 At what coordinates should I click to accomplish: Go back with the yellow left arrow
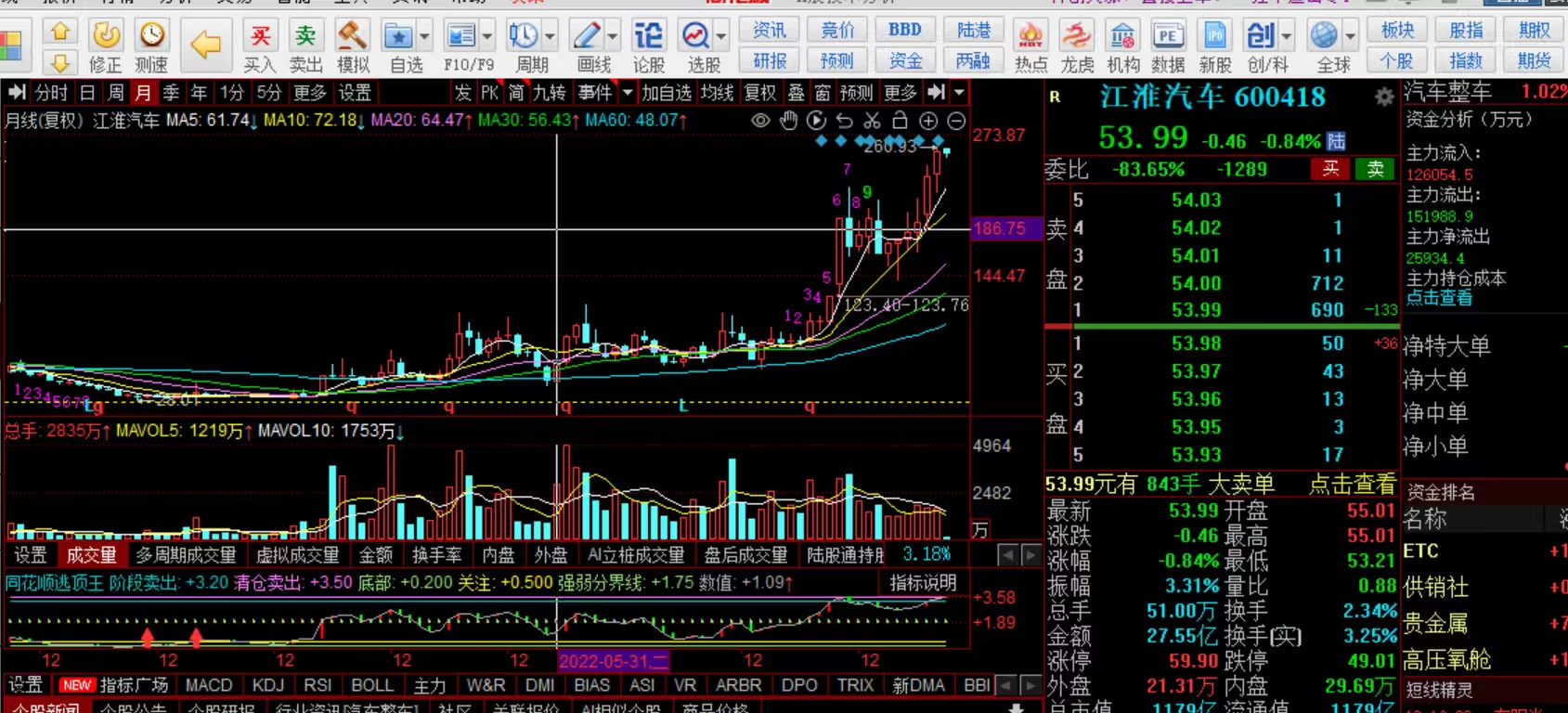click(x=205, y=44)
